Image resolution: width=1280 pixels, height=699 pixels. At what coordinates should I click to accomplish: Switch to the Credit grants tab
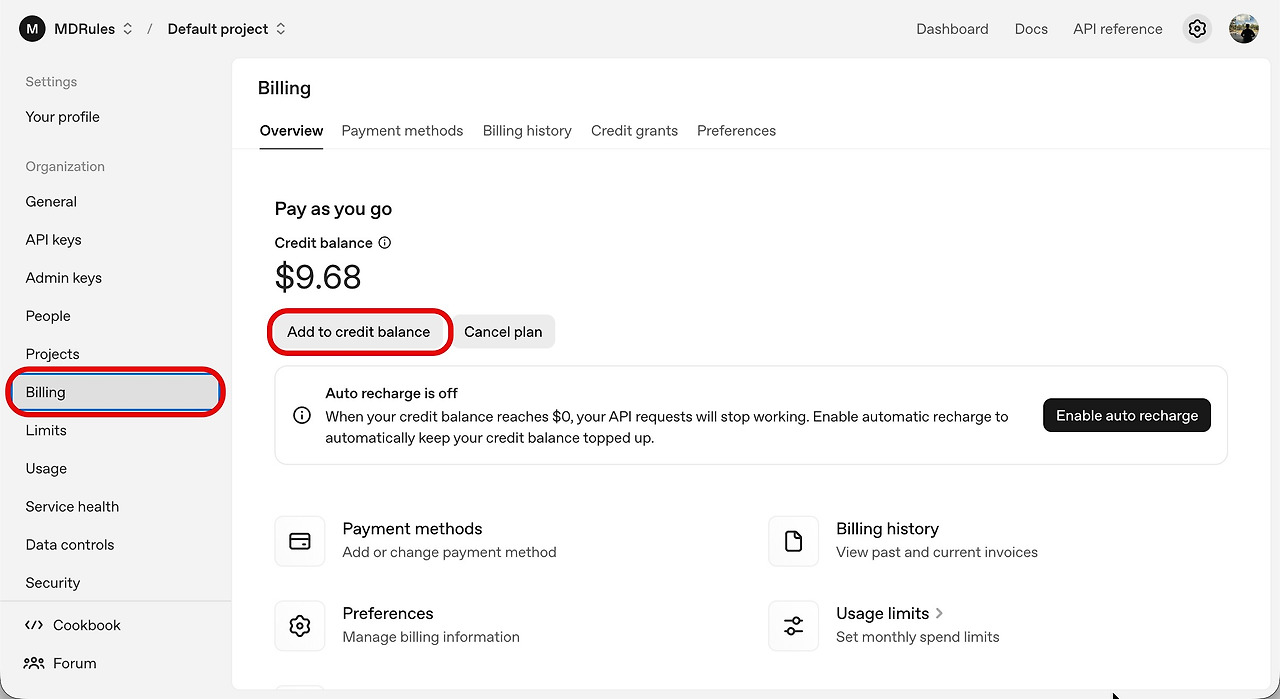(x=634, y=131)
